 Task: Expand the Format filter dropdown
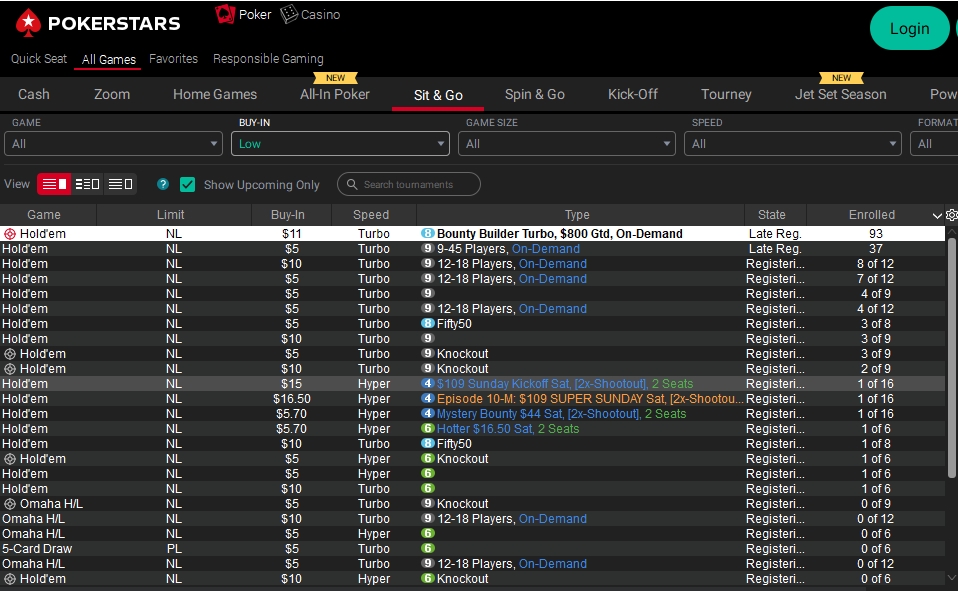(934, 144)
